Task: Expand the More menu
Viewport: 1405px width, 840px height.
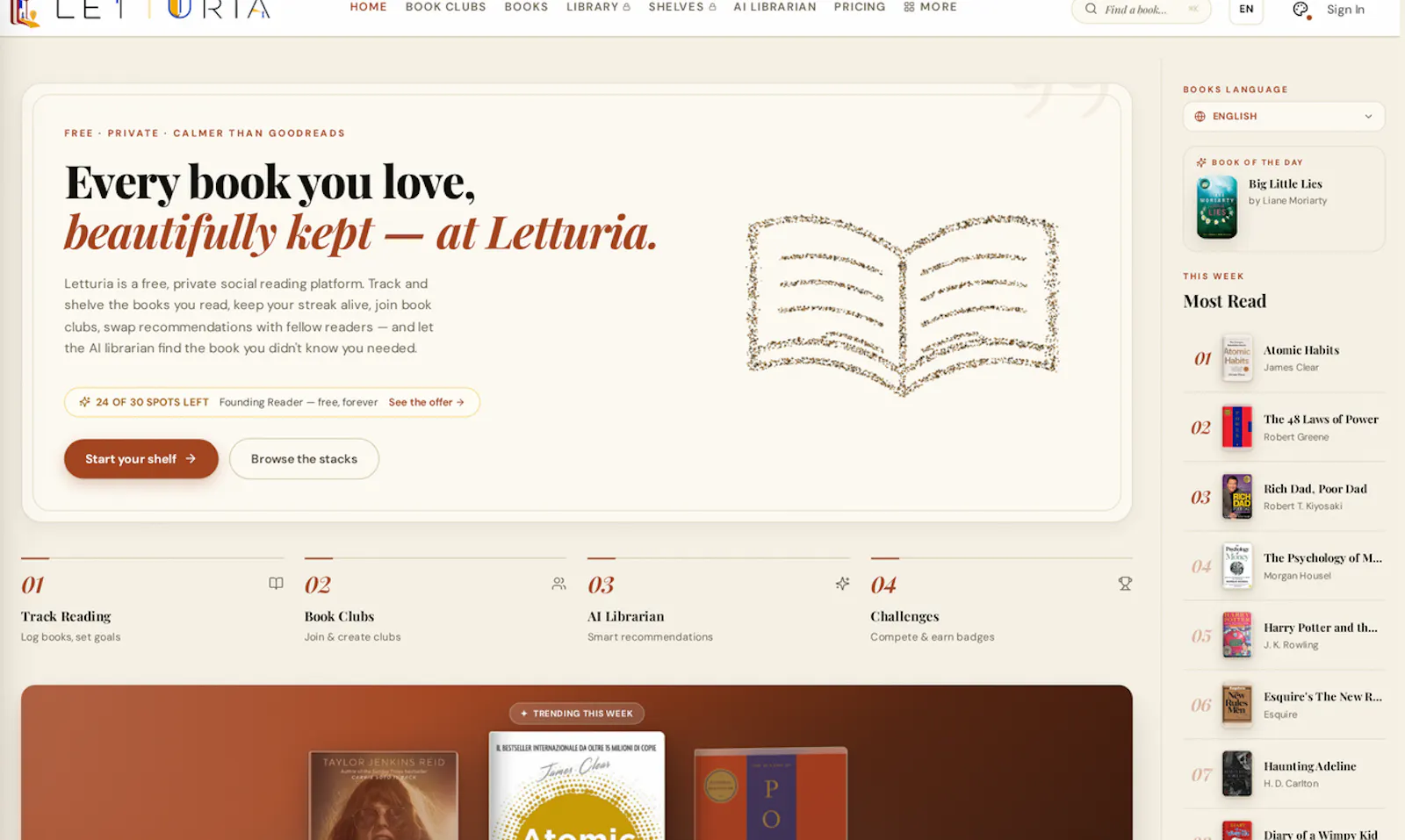Action: click(930, 7)
